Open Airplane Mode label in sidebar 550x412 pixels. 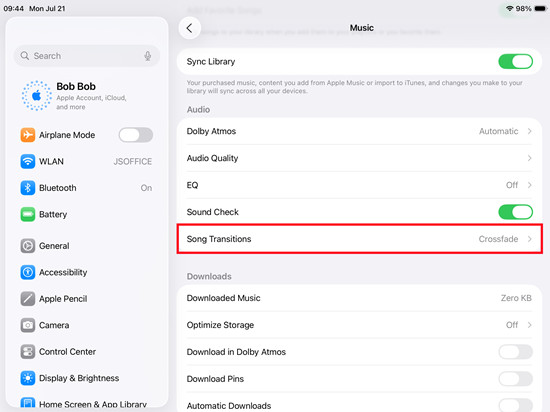click(x=67, y=135)
